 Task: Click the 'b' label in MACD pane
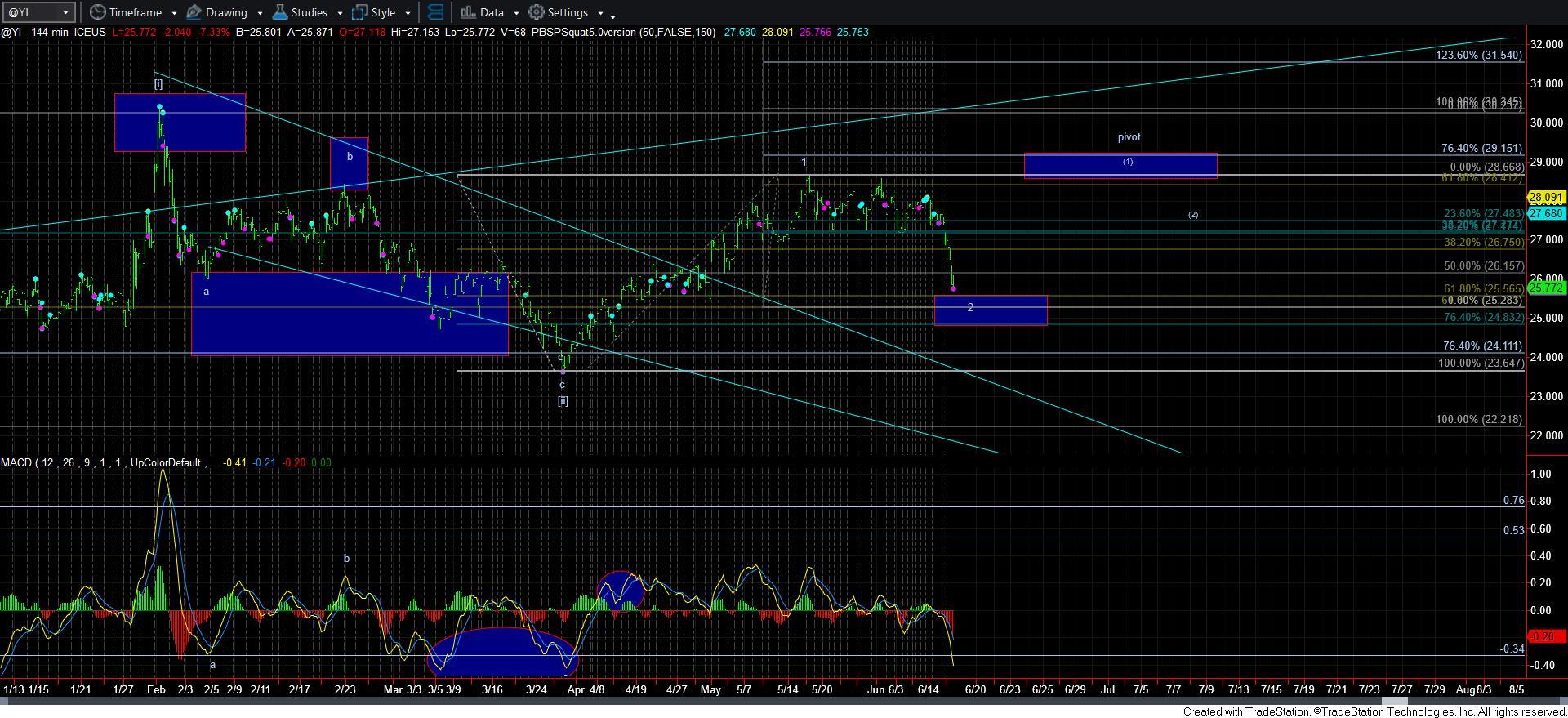pyautogui.click(x=346, y=559)
